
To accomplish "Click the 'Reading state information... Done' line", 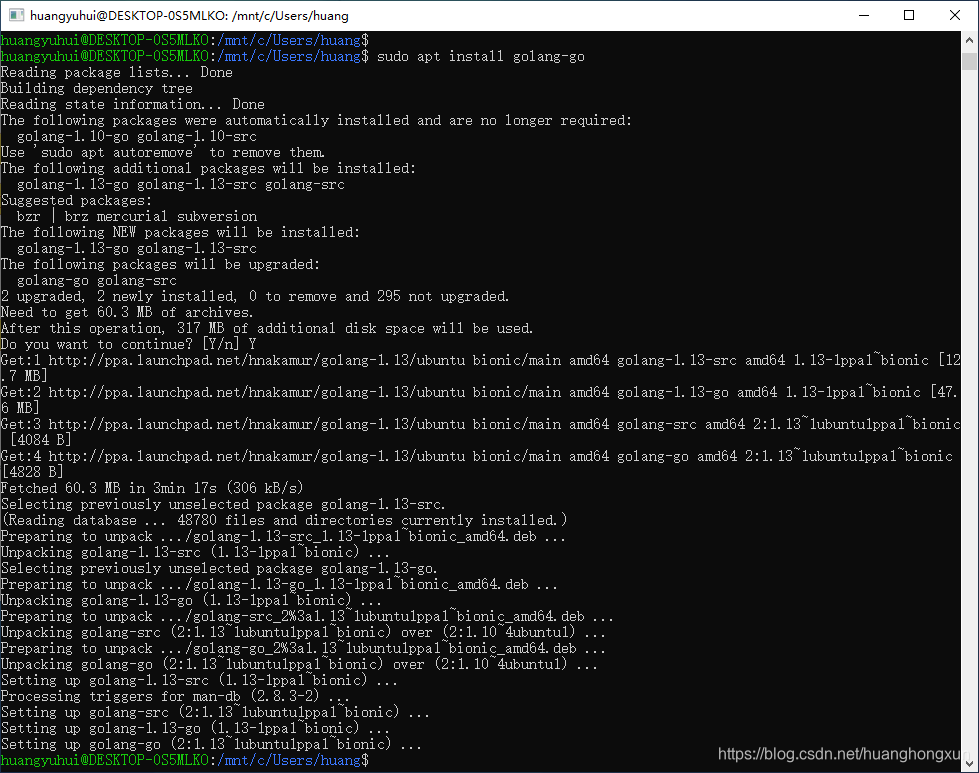I will [x=132, y=104].
